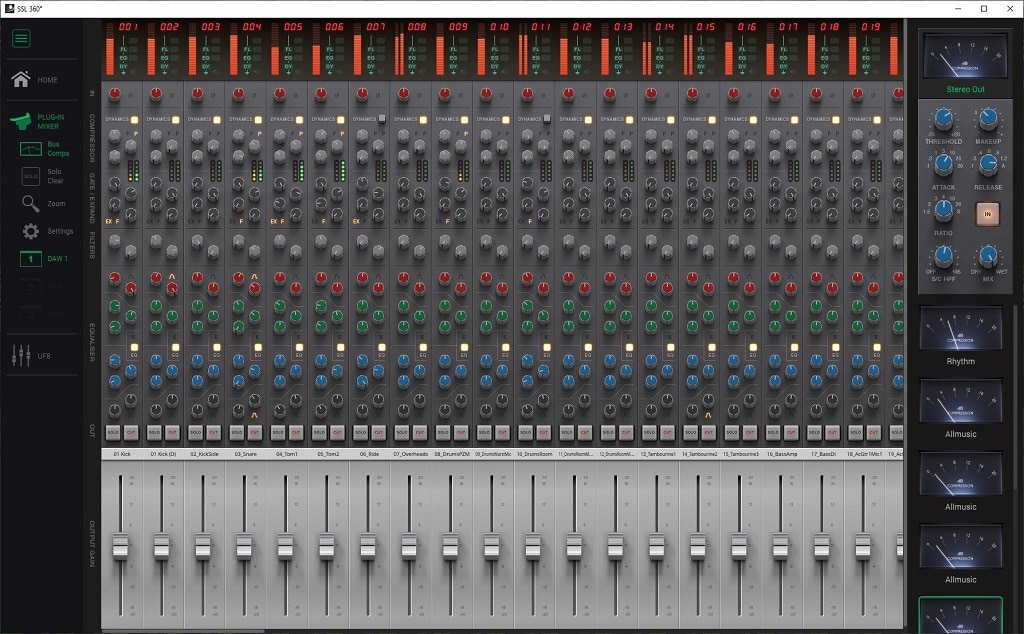Click the HF bell button on 01 Kick (D)
The image size is (1024, 634).
pyautogui.click(x=172, y=276)
